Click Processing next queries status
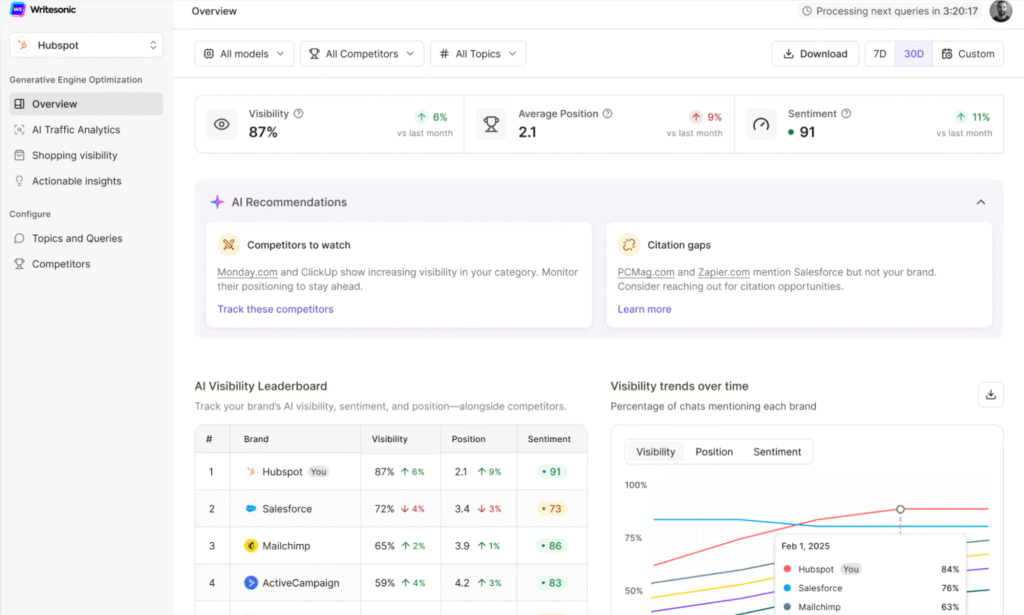1024x615 pixels. 890,11
